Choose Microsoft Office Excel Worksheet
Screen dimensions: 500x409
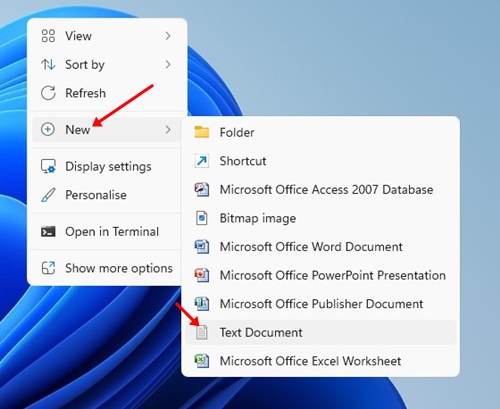tap(321, 361)
